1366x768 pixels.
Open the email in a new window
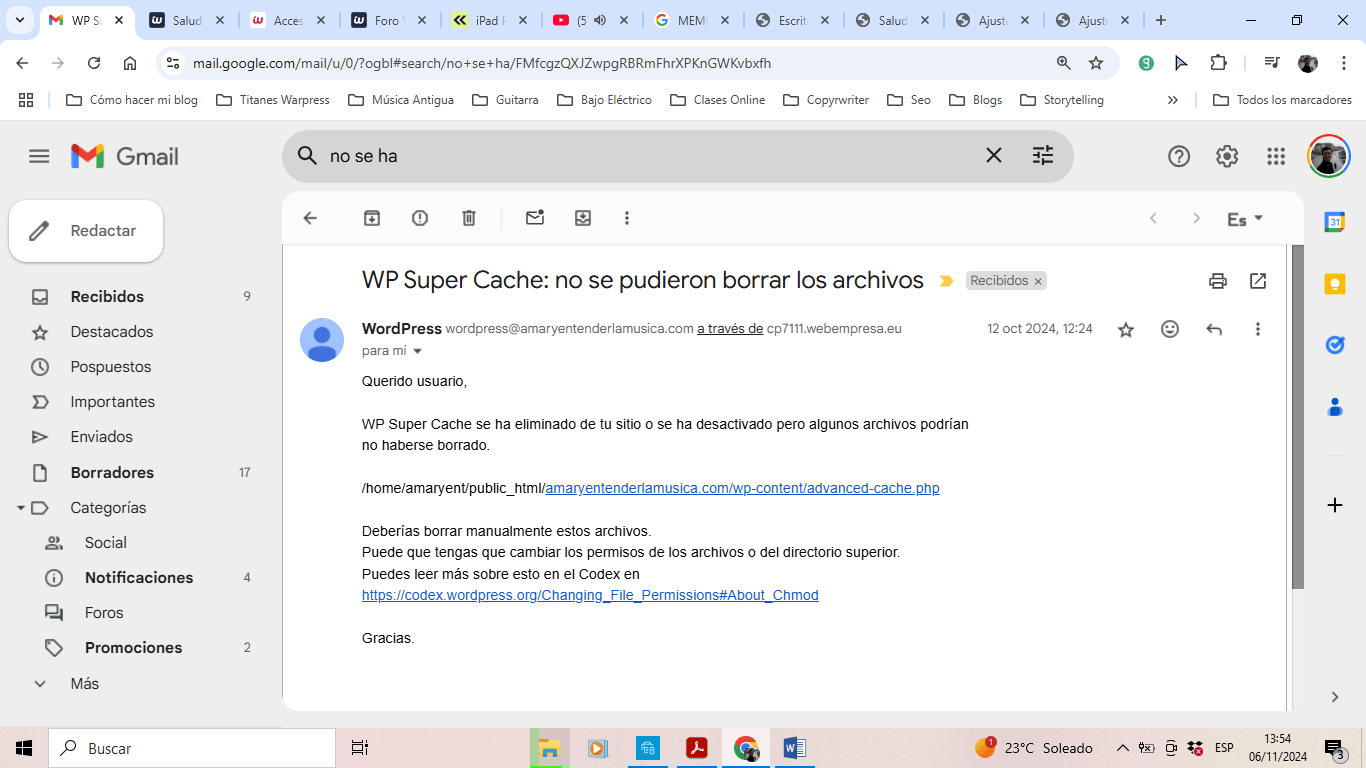tap(1258, 281)
